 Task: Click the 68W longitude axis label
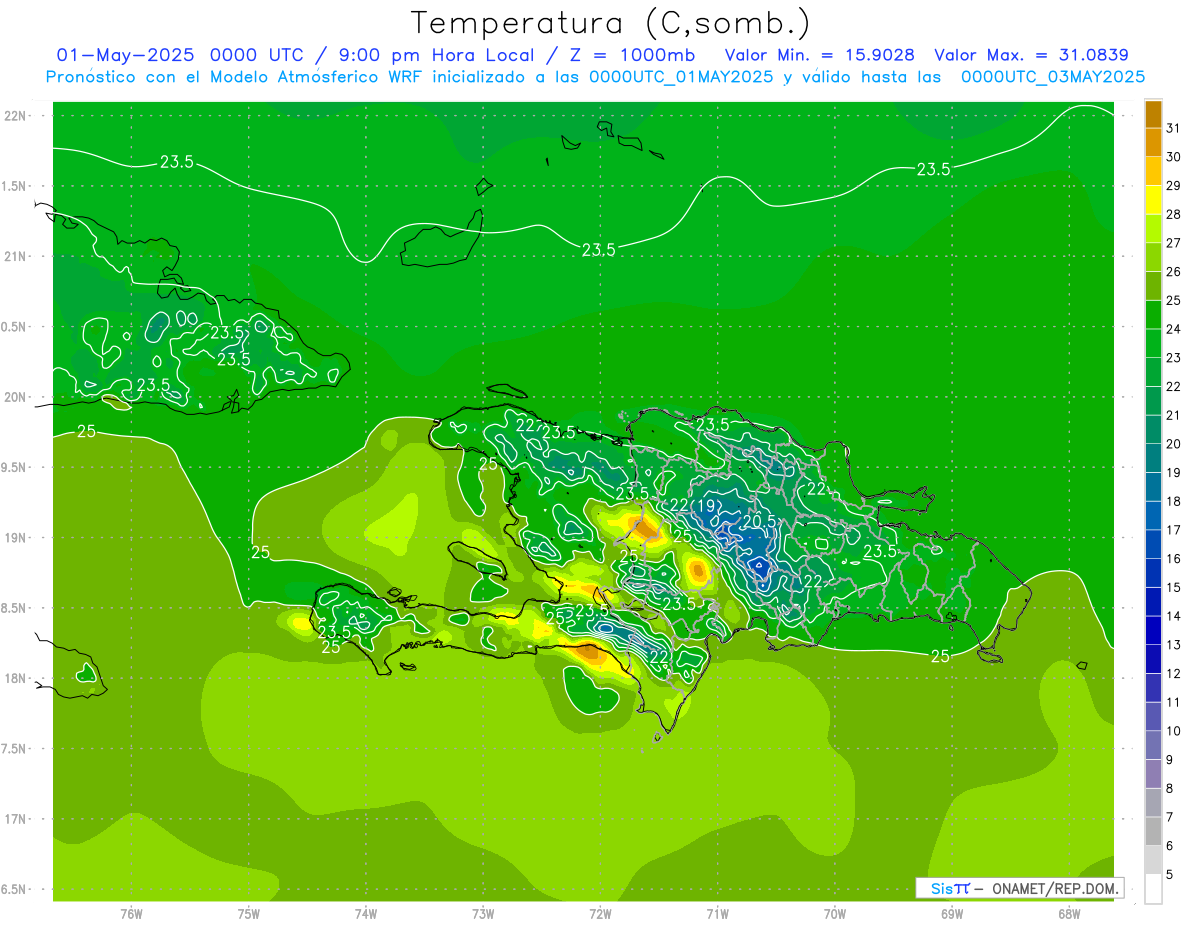1068,914
